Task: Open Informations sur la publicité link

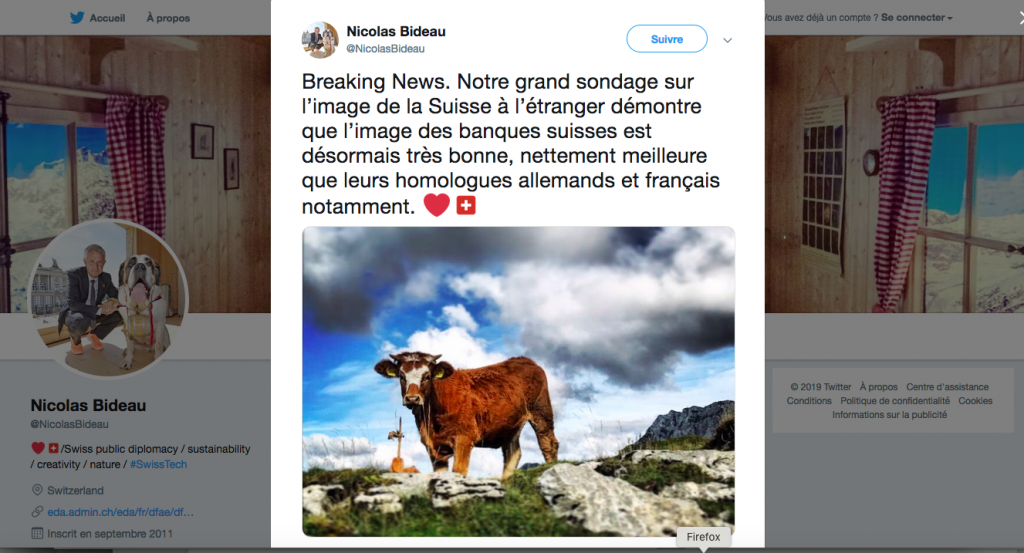Action: (x=889, y=415)
